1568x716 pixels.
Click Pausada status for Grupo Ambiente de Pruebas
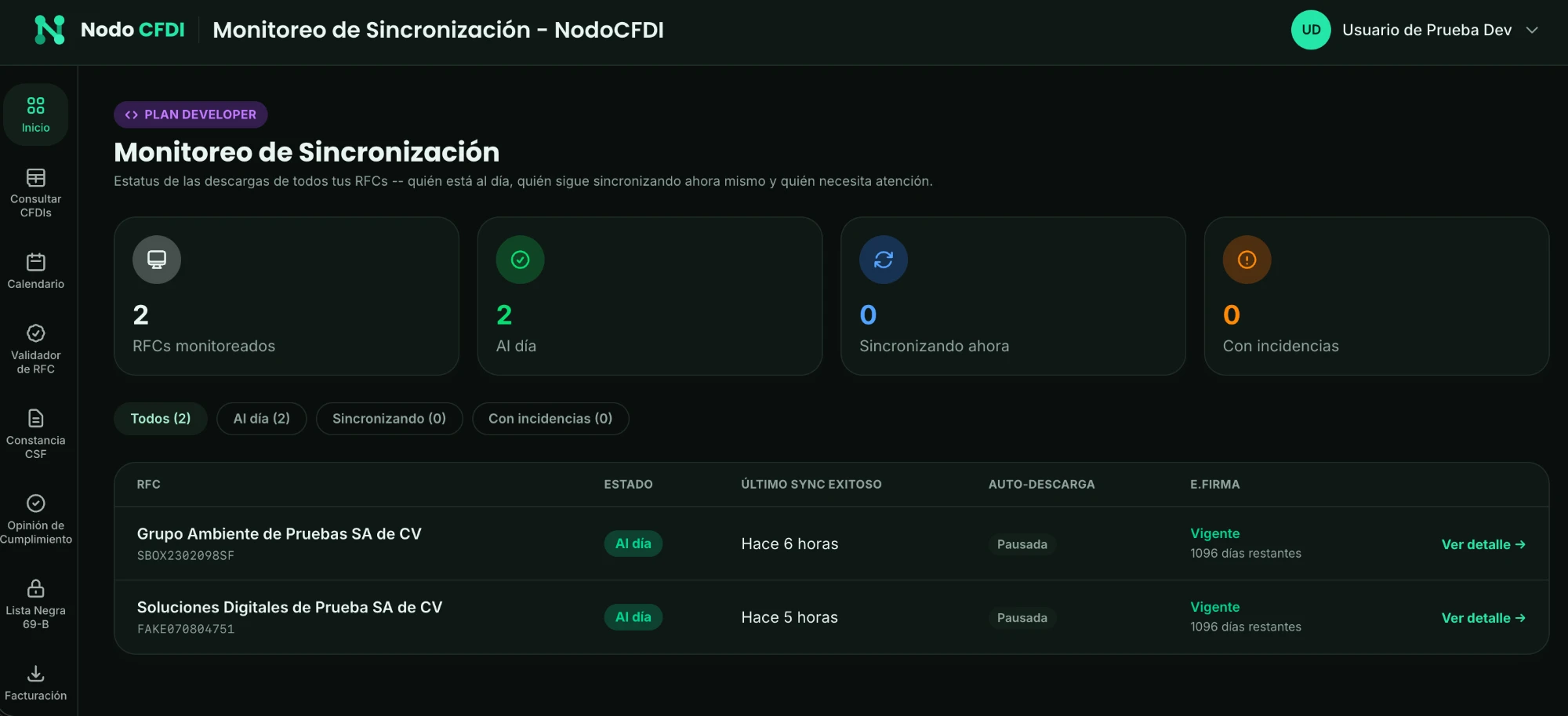click(1022, 544)
